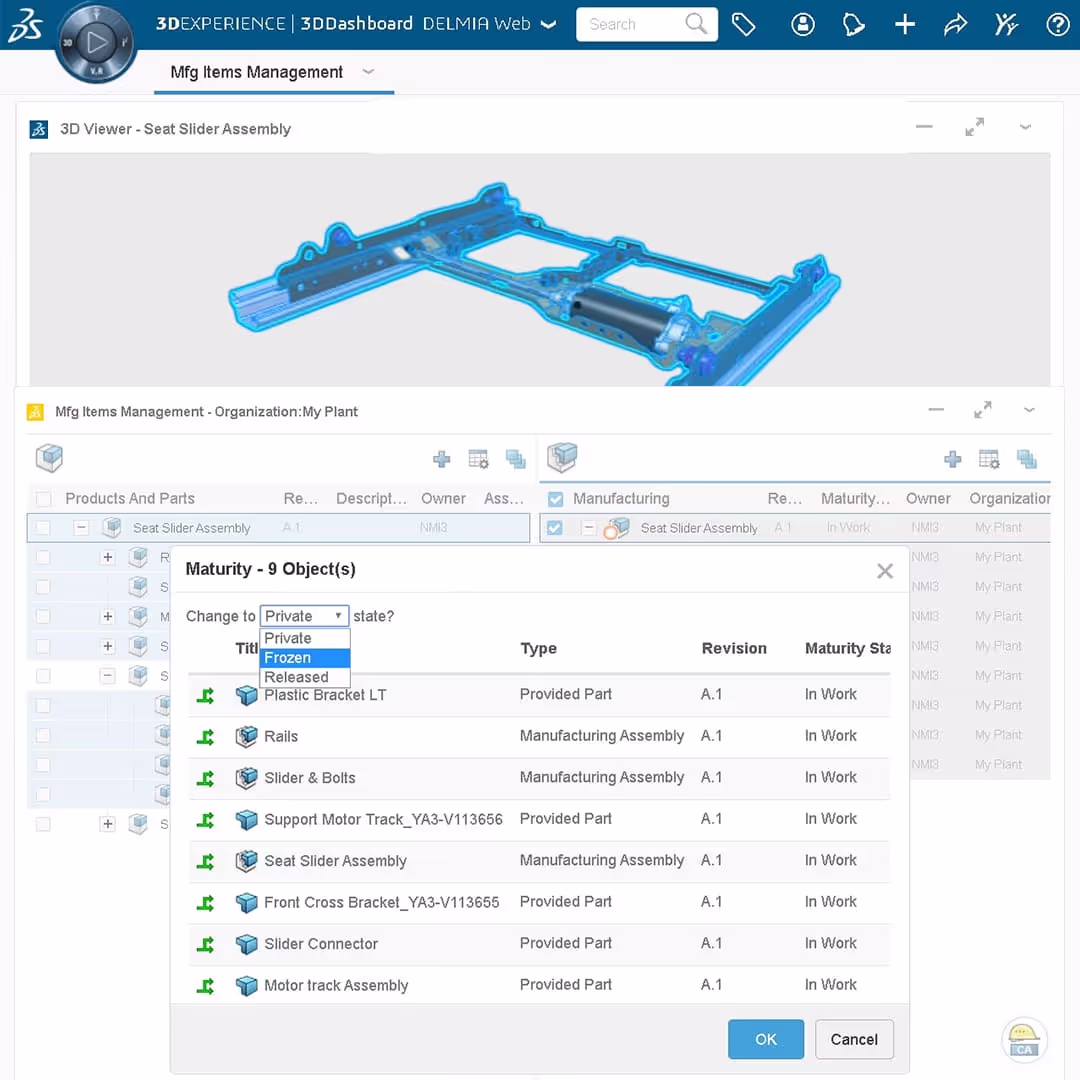Uncheck the Manufacturing Seat Slider Assembly row checkbox
This screenshot has height=1080, width=1080.
tap(554, 528)
